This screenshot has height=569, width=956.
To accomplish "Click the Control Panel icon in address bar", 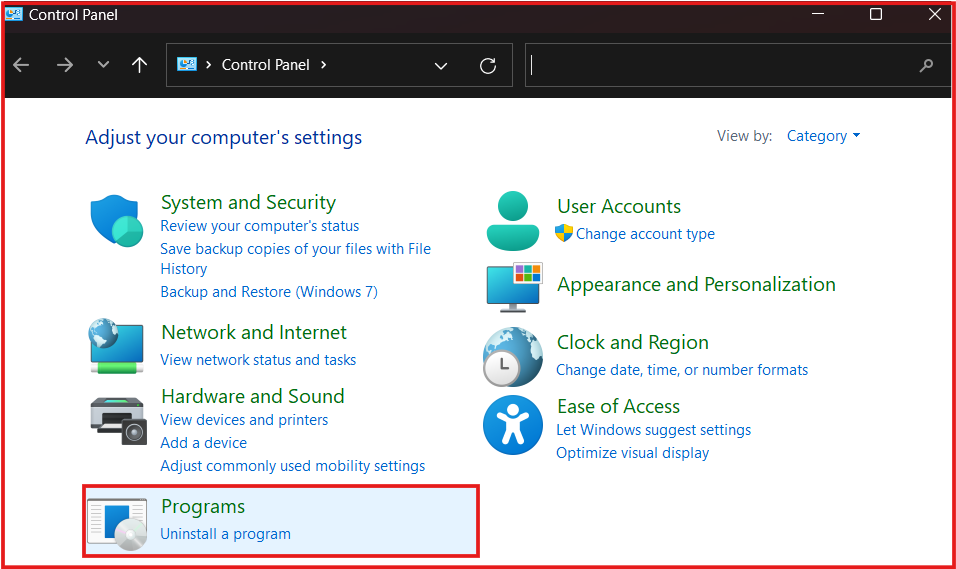I will pyautogui.click(x=187, y=64).
